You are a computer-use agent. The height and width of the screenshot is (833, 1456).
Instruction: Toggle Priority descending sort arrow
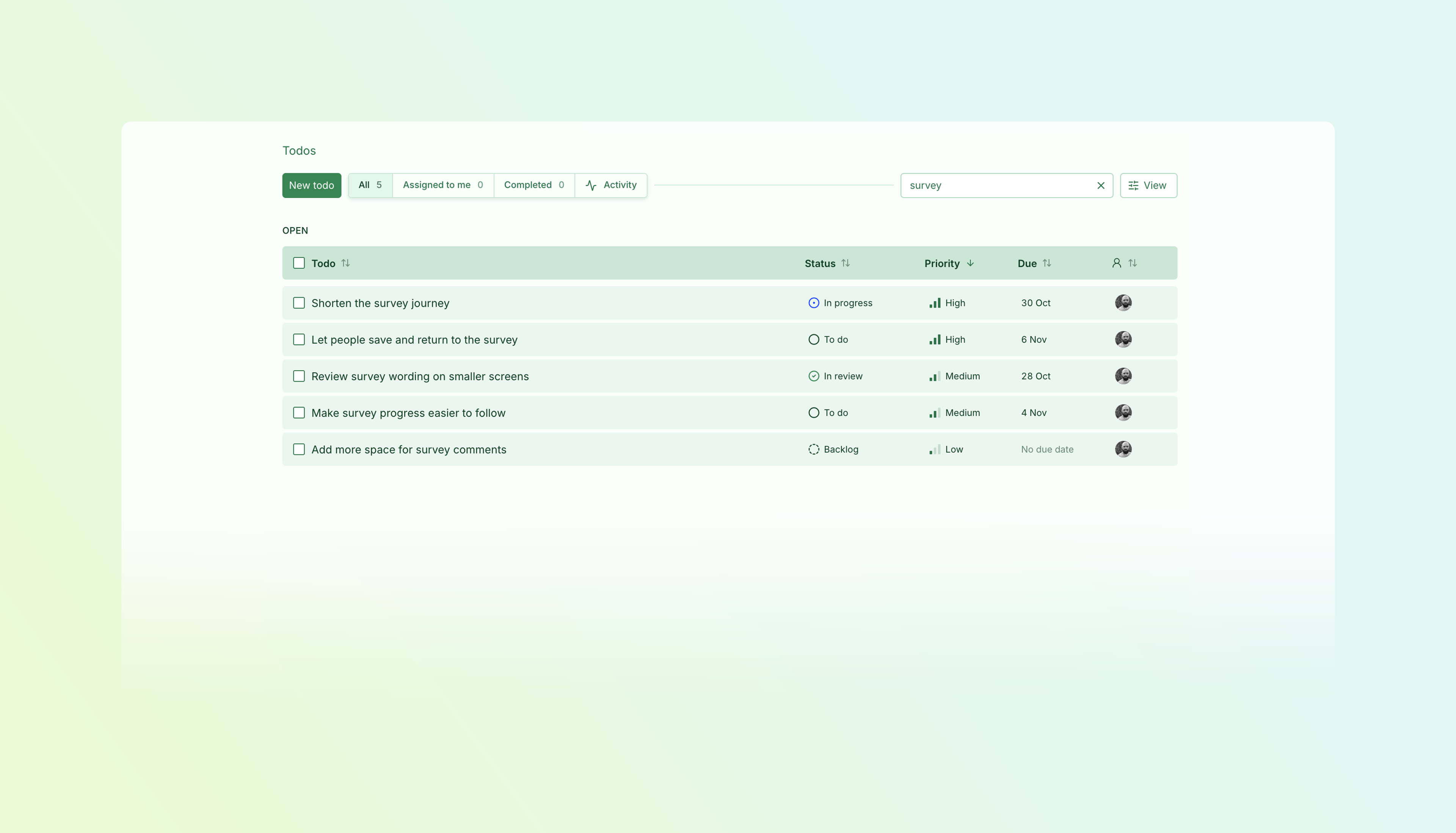970,263
